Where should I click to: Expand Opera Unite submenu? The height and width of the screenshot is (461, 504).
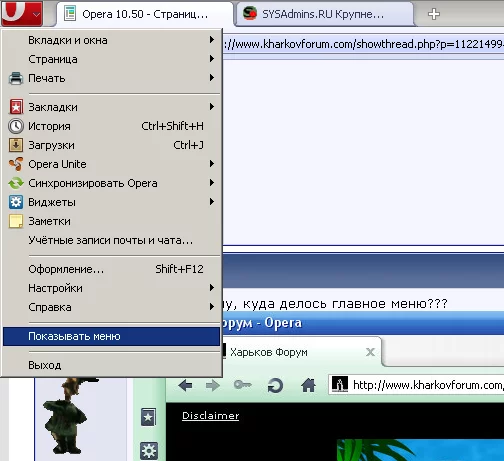tap(111, 164)
